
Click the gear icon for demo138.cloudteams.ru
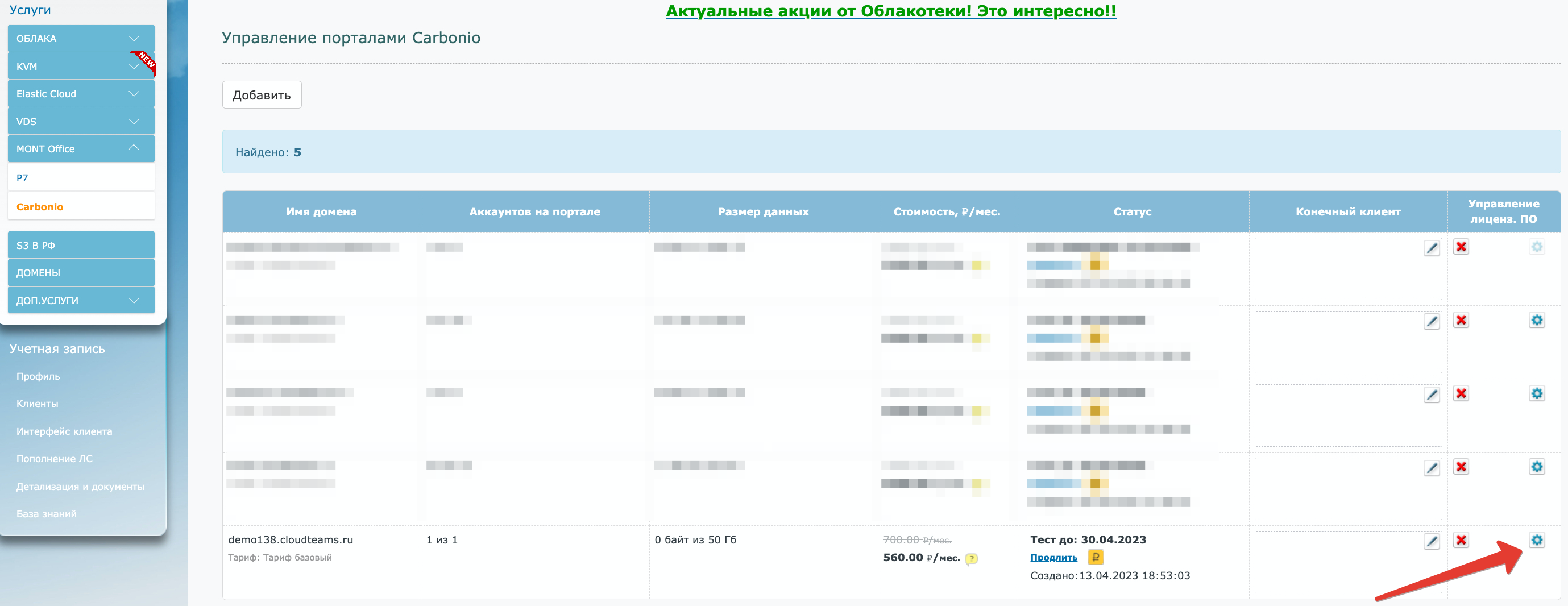(x=1536, y=539)
